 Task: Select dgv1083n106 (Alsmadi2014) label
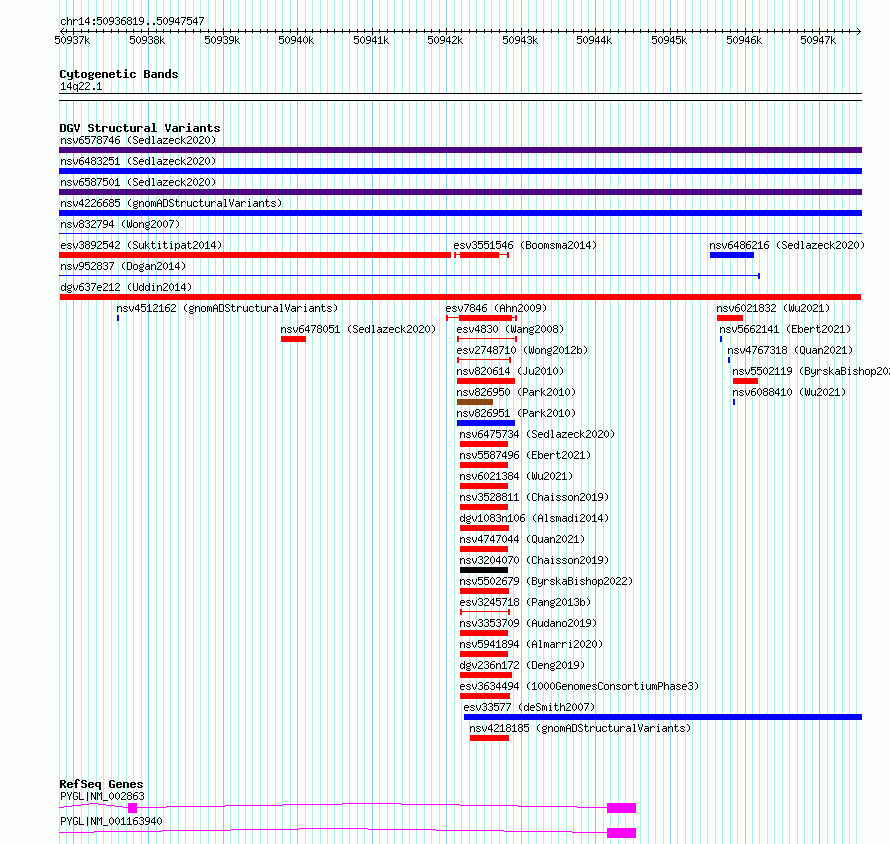point(534,518)
